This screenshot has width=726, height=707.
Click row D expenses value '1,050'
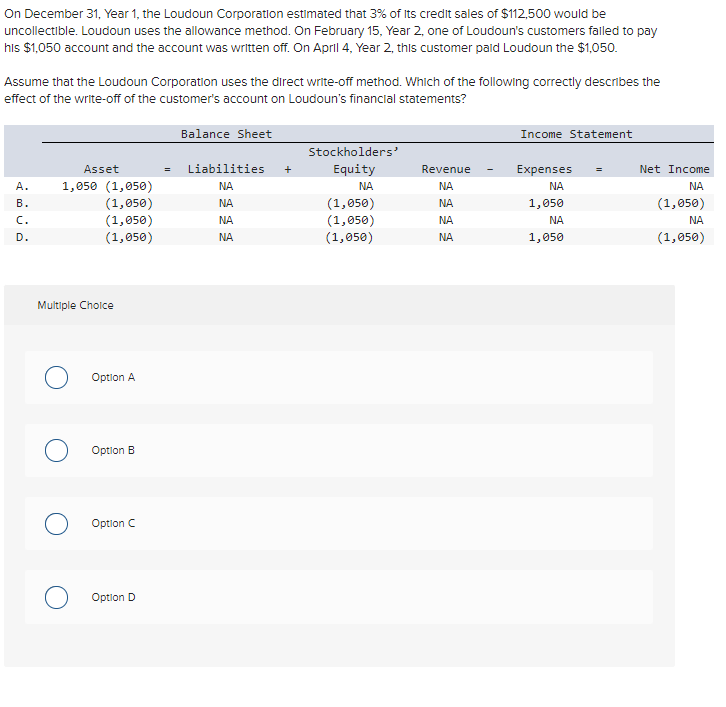(546, 238)
